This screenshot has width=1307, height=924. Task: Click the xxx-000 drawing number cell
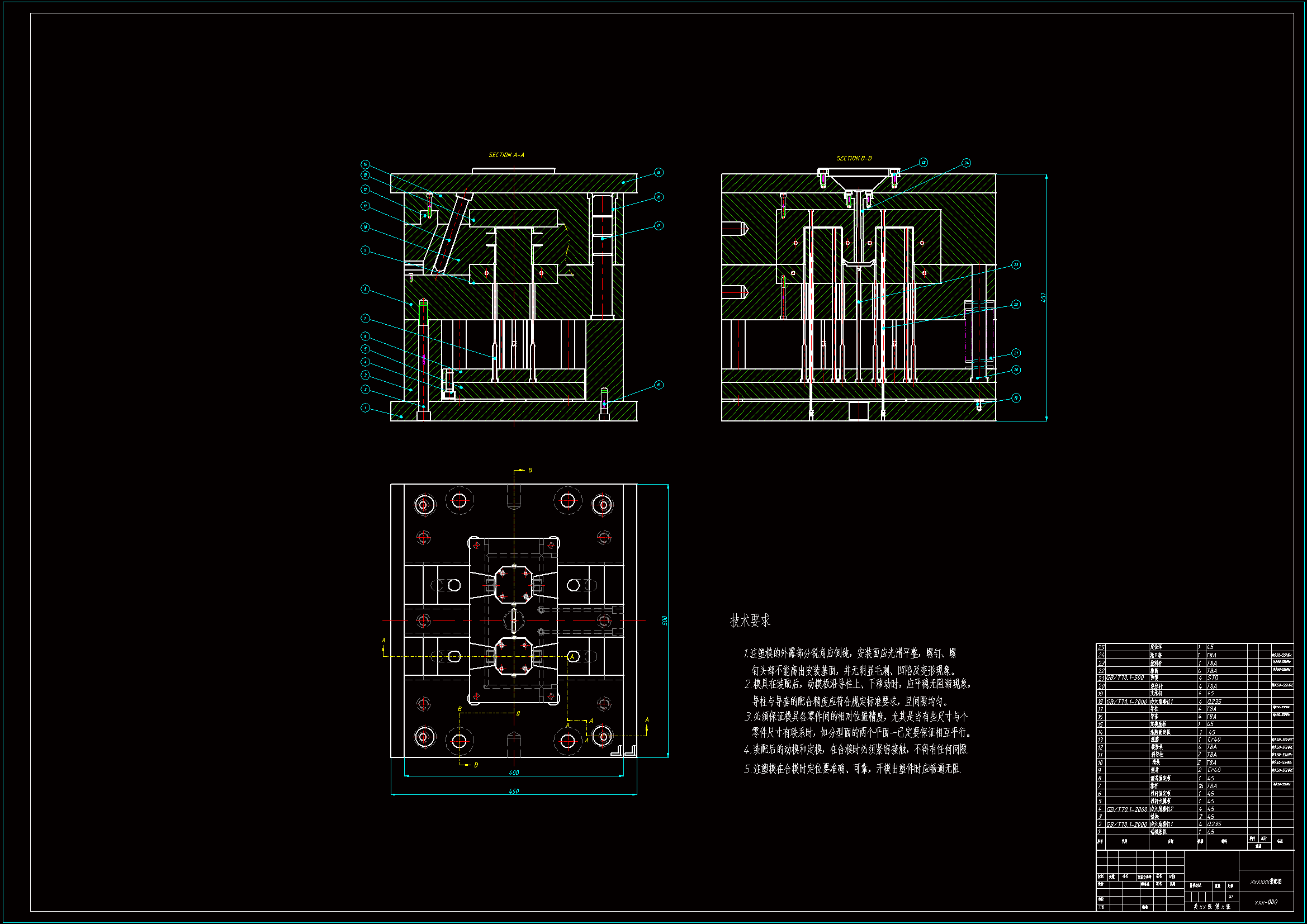pos(1266,902)
